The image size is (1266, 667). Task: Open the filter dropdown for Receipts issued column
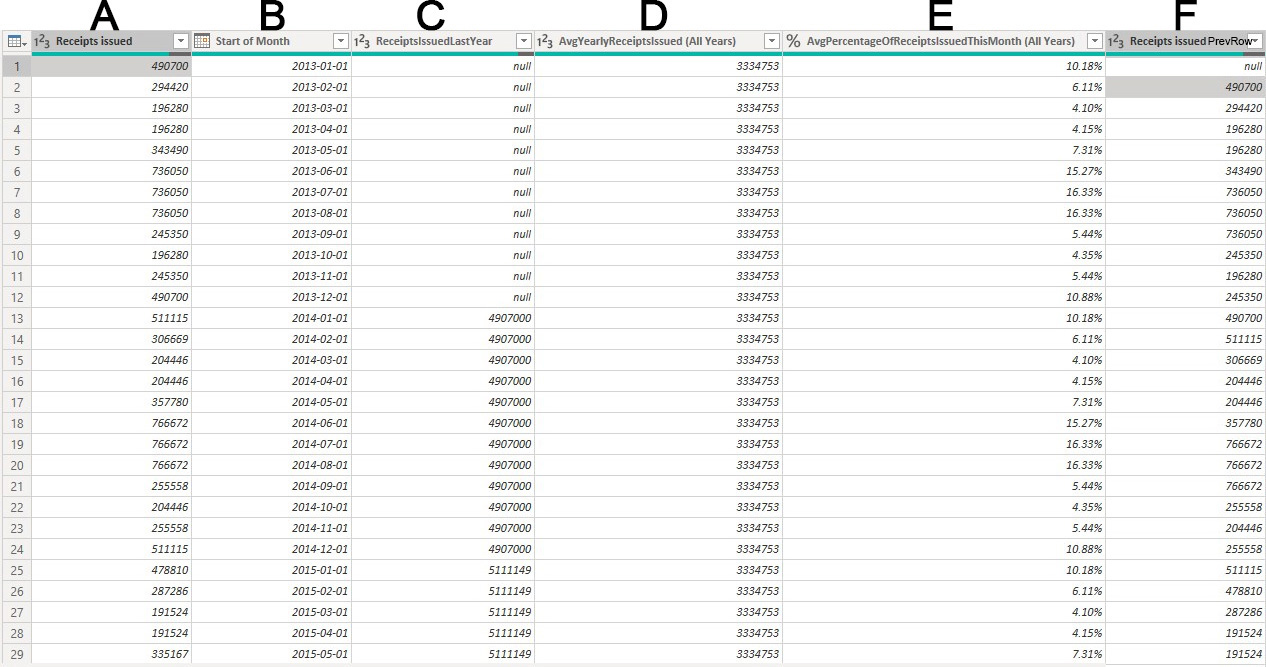tap(180, 41)
